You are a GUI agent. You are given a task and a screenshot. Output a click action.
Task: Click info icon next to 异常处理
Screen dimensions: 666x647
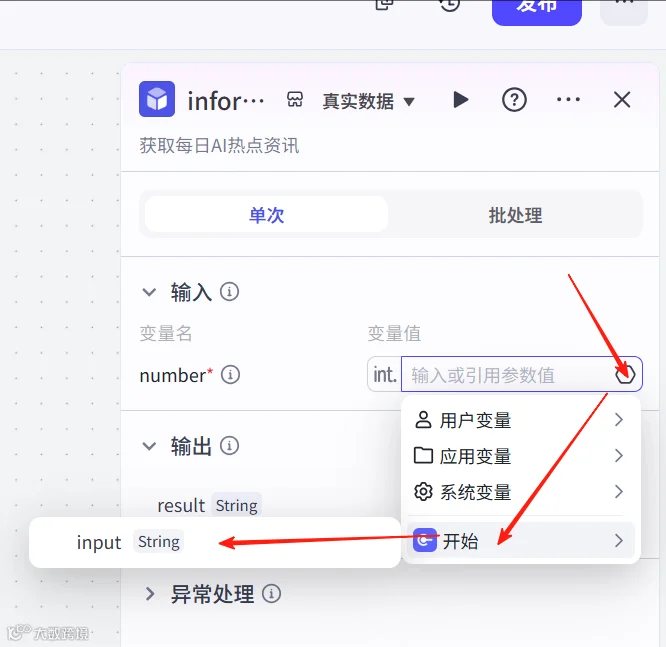coord(271,593)
